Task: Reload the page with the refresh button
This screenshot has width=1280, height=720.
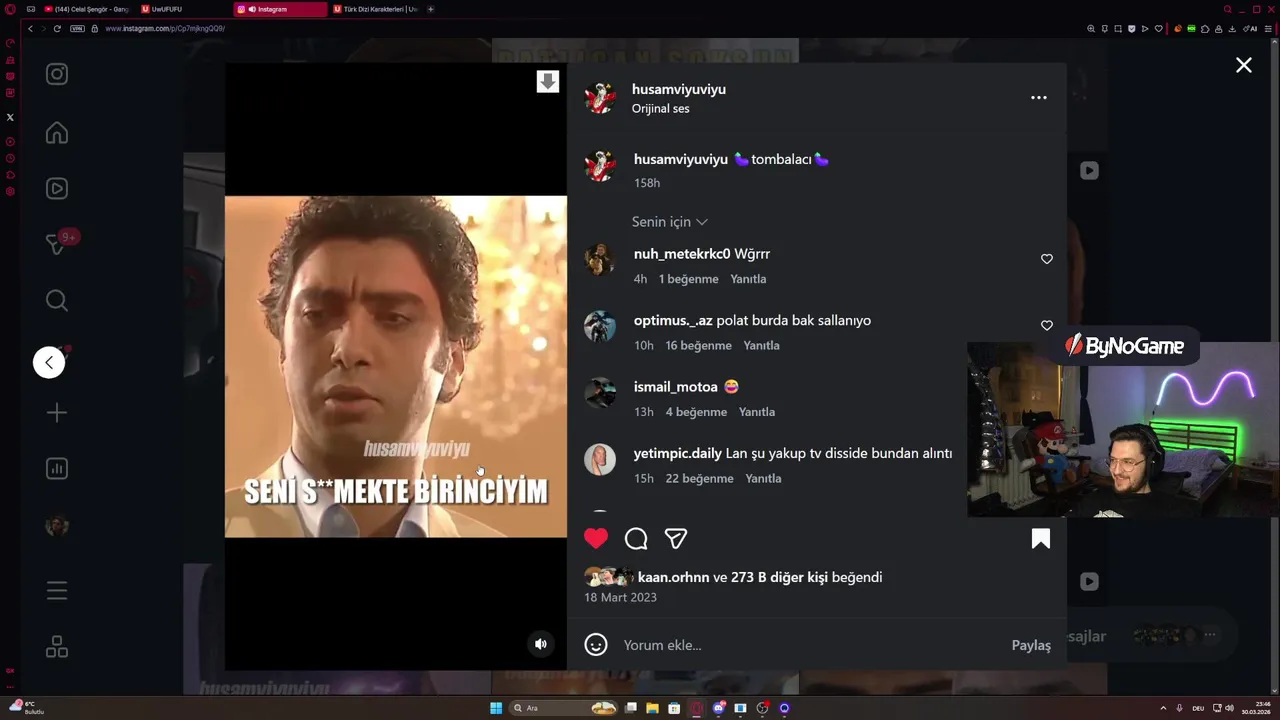Action: tap(57, 28)
